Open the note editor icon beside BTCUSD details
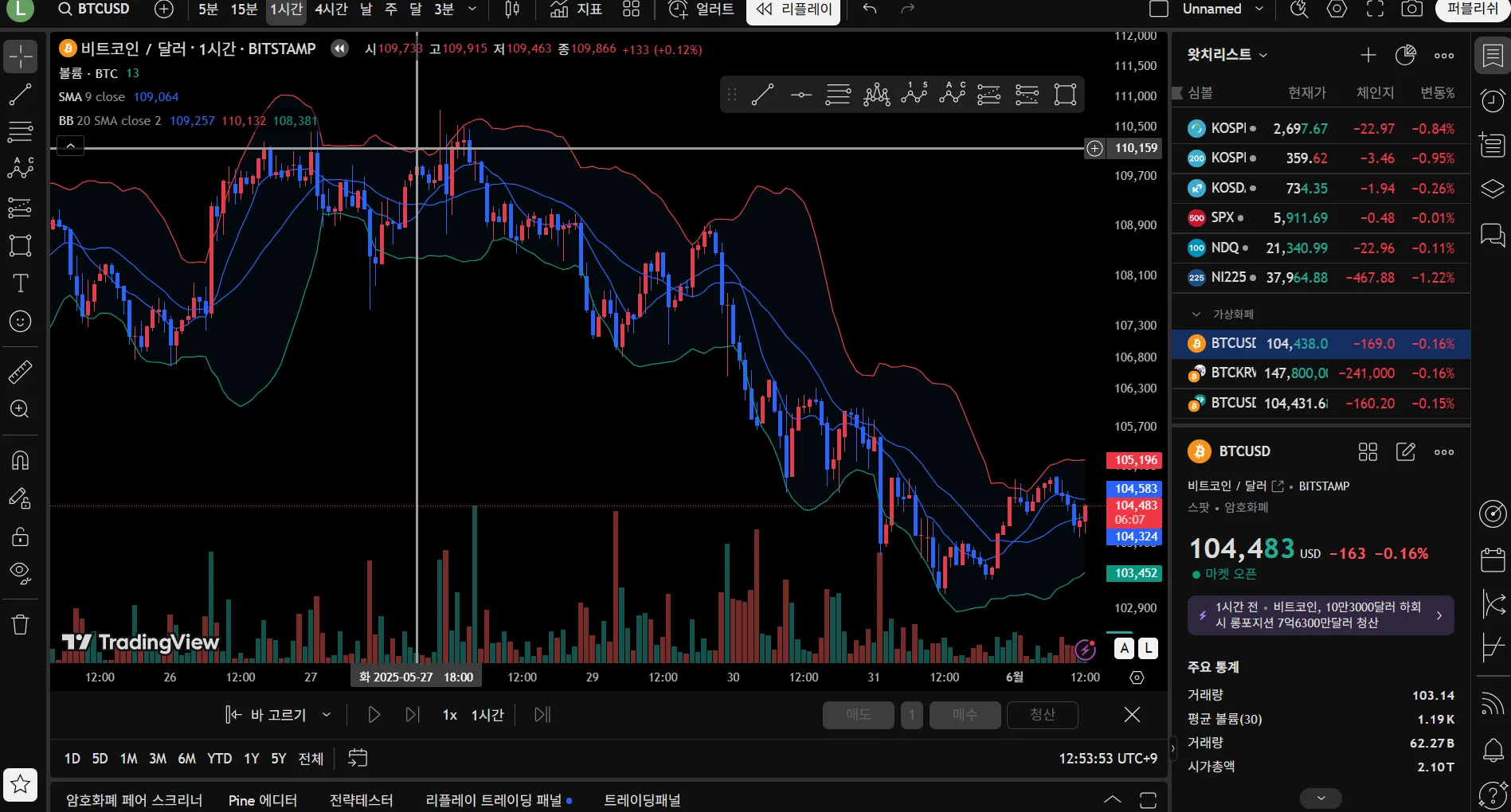The image size is (1511, 812). (x=1406, y=452)
